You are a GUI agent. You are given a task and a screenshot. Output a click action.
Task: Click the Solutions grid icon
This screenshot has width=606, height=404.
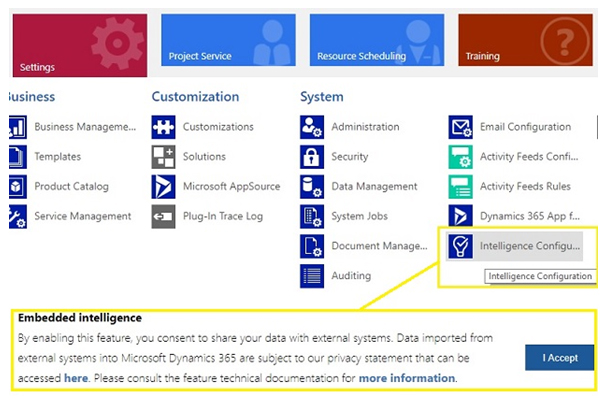(x=163, y=157)
